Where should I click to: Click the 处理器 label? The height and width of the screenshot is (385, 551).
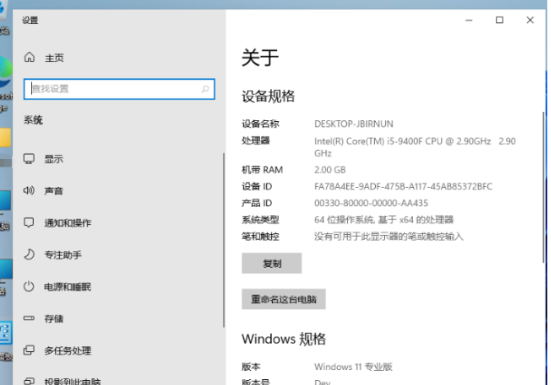tap(256, 141)
